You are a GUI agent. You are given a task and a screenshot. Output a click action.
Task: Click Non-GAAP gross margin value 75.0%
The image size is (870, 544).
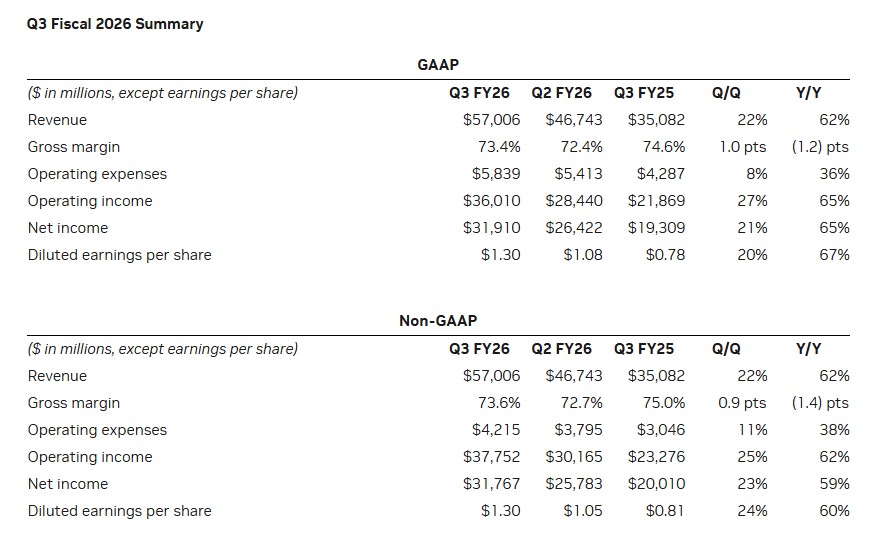pyautogui.click(x=664, y=403)
